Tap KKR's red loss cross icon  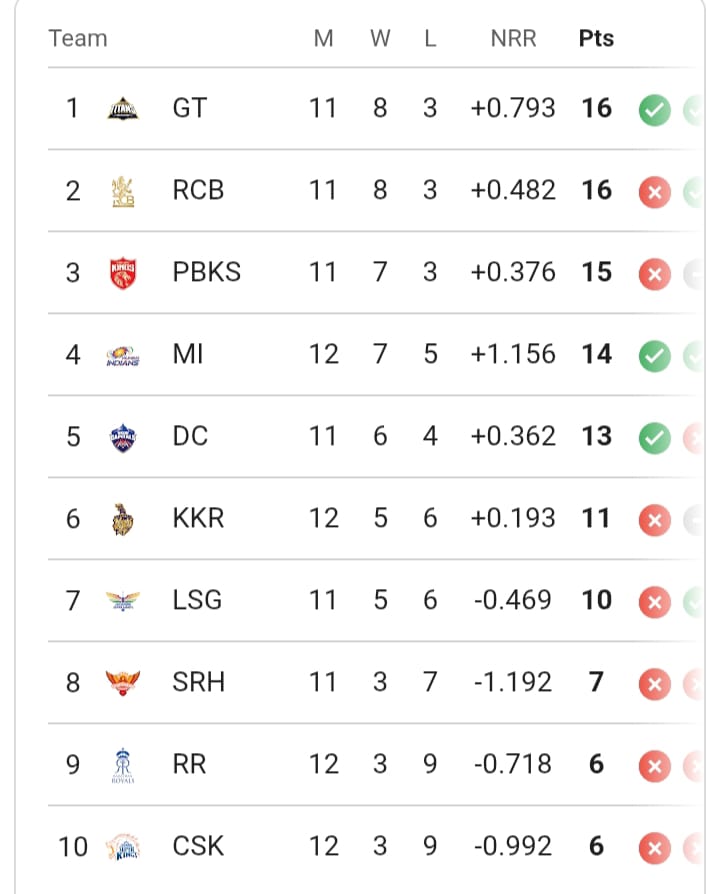coord(653,519)
